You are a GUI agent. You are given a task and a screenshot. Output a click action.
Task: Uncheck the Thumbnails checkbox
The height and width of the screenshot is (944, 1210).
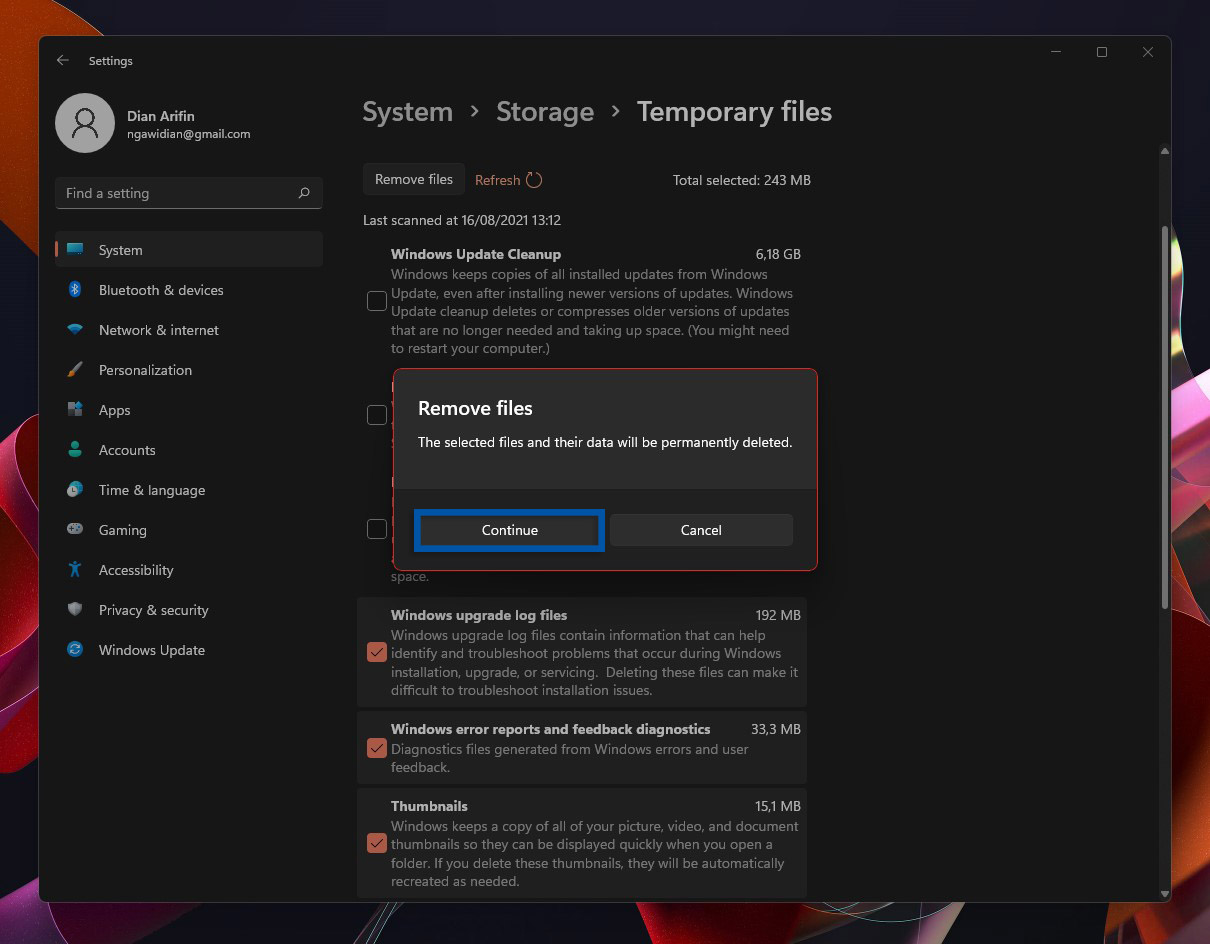(377, 843)
